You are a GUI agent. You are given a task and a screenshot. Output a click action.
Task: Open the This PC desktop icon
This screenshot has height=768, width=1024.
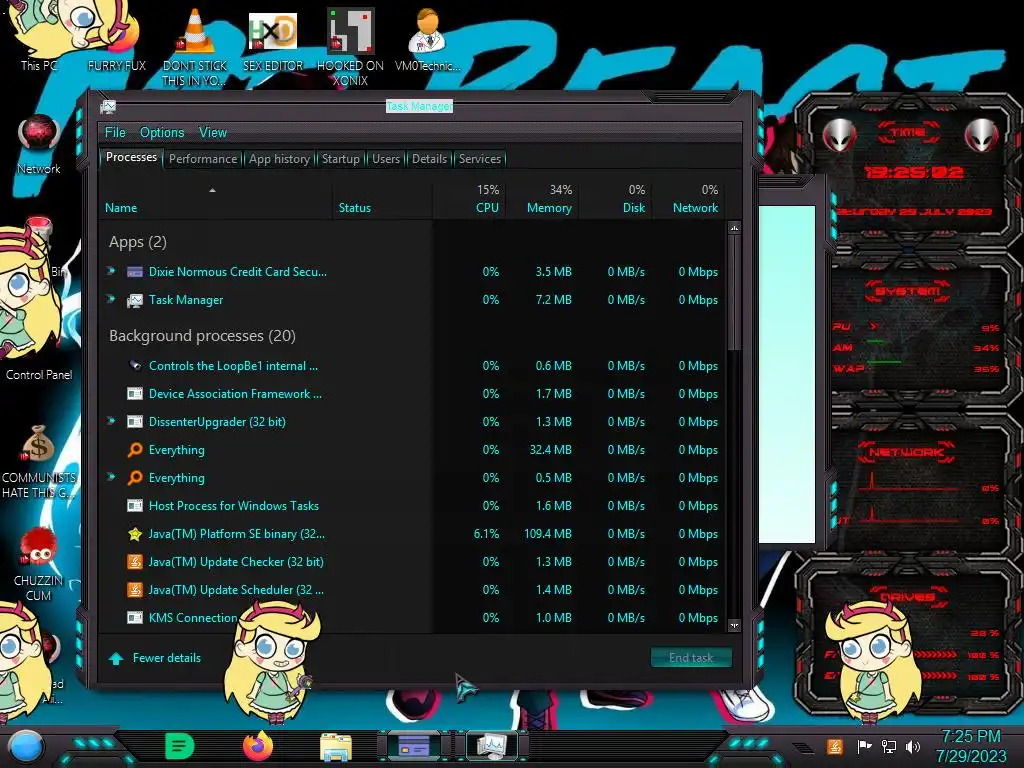pos(39,36)
